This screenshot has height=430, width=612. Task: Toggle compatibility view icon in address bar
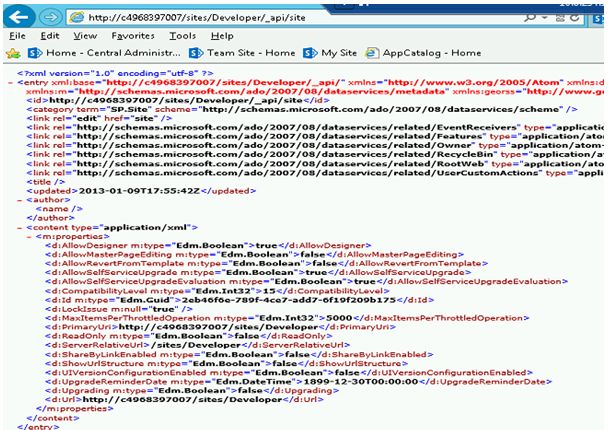click(560, 18)
